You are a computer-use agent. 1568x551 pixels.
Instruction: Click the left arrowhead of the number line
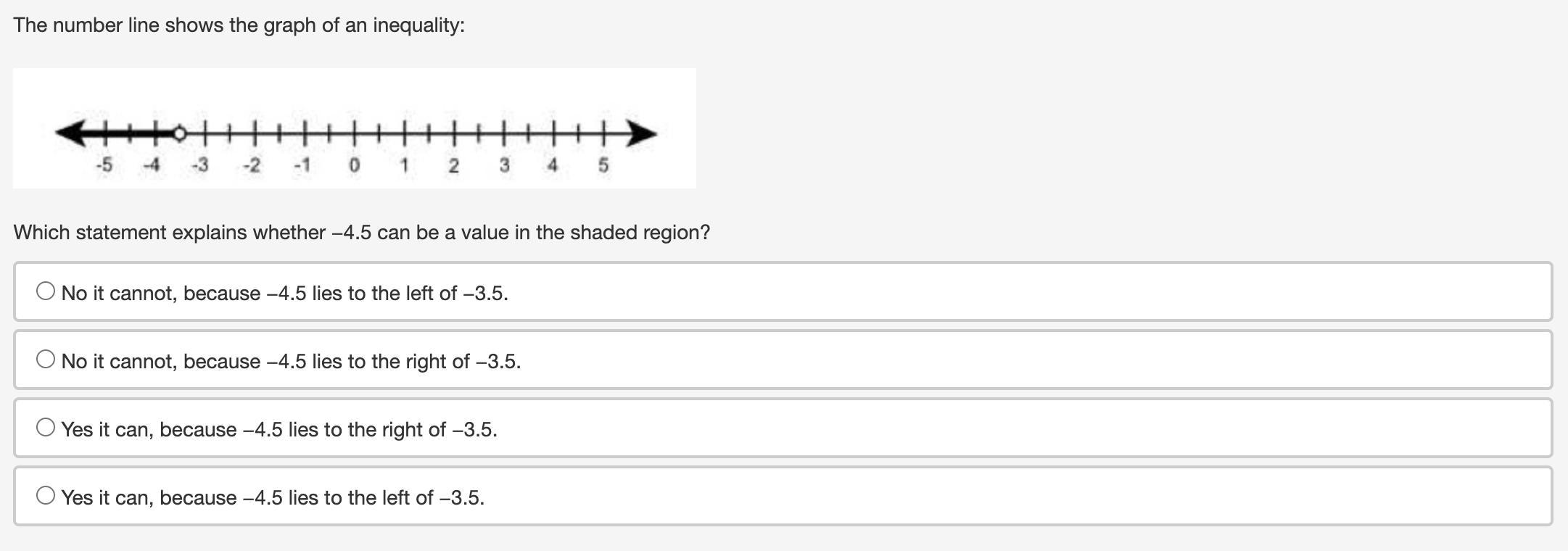tap(69, 133)
